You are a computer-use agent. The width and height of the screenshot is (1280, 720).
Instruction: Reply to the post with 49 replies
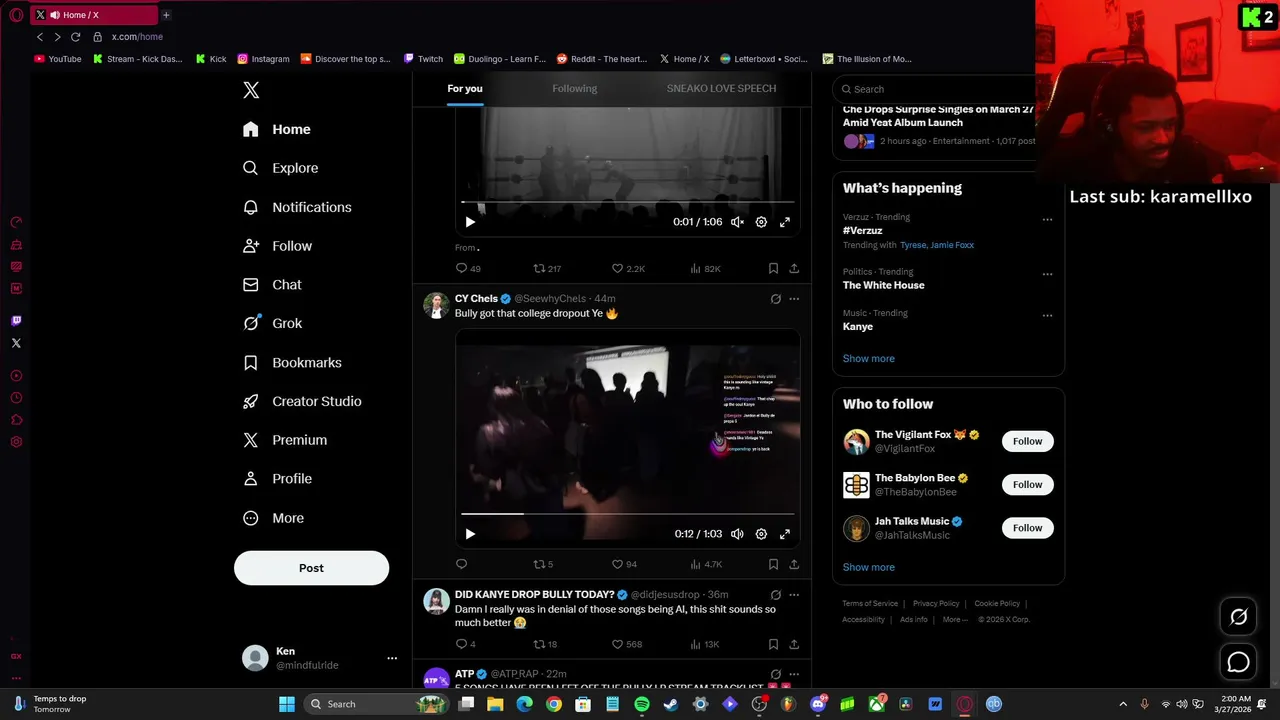[x=468, y=268]
